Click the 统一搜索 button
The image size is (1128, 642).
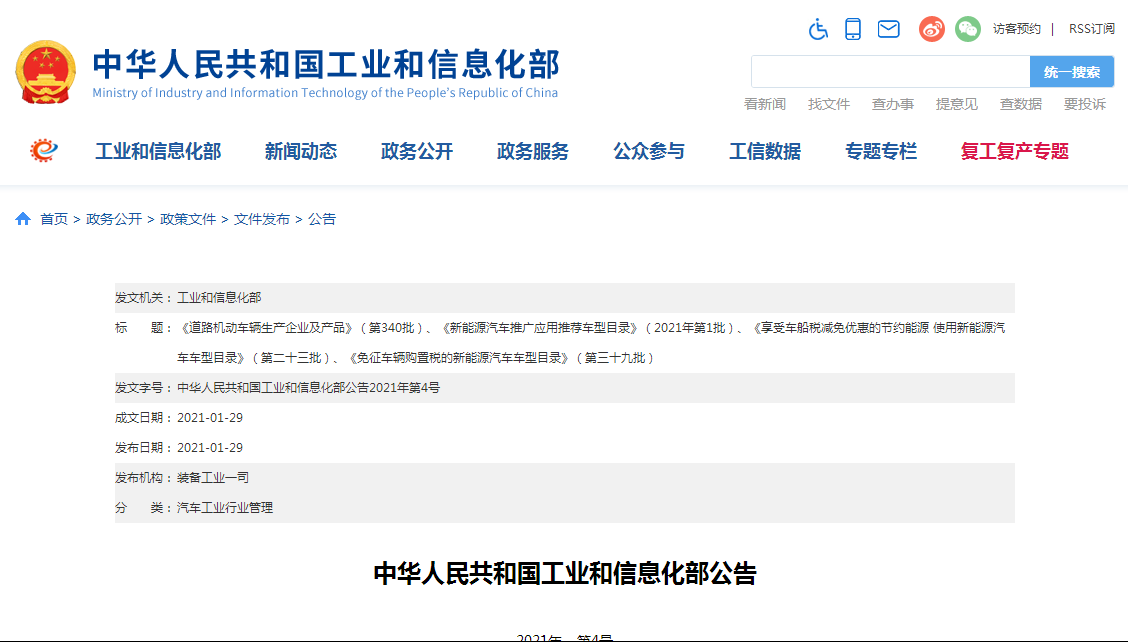pyautogui.click(x=1072, y=71)
